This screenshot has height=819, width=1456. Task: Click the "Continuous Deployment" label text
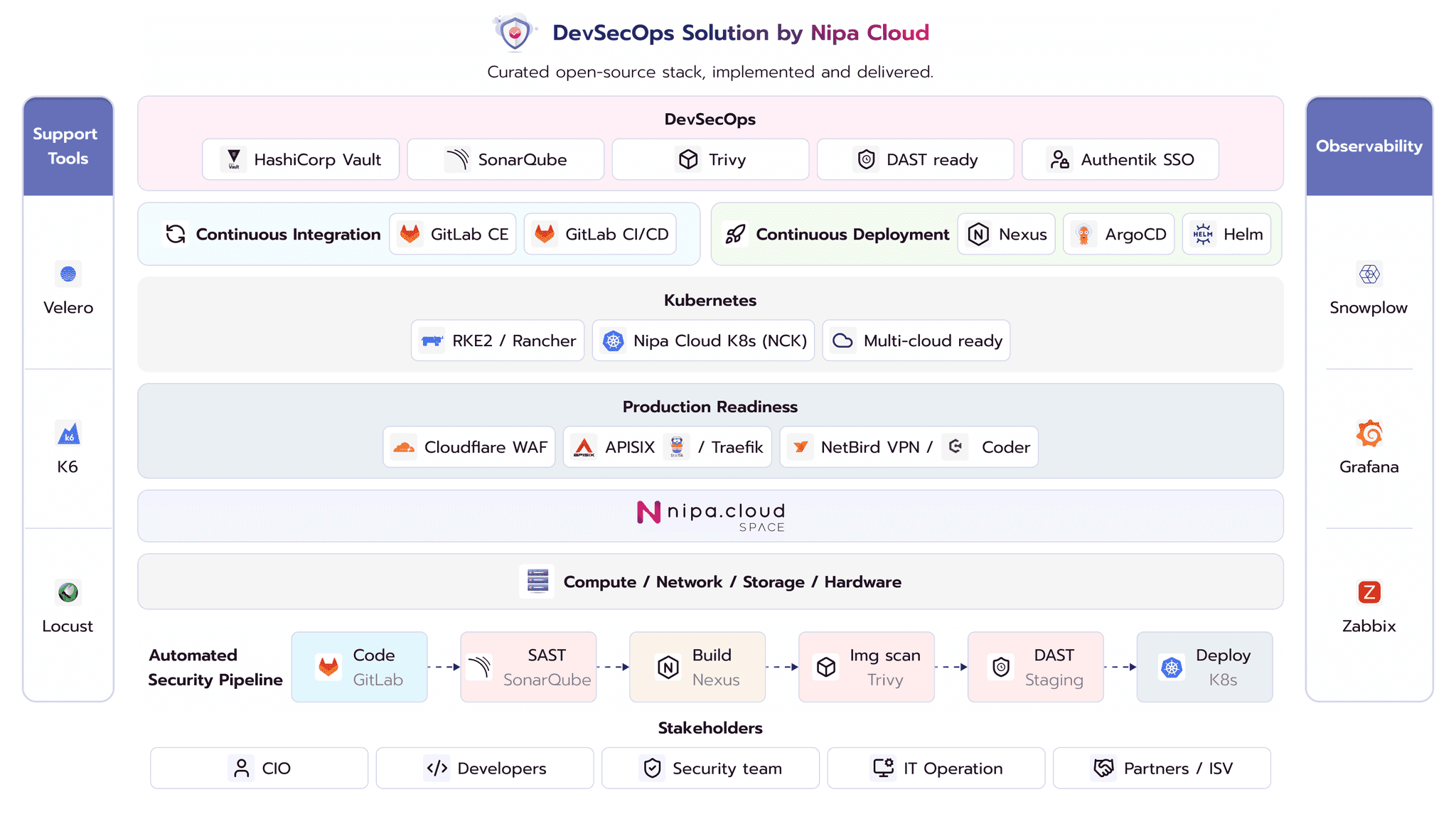(852, 235)
